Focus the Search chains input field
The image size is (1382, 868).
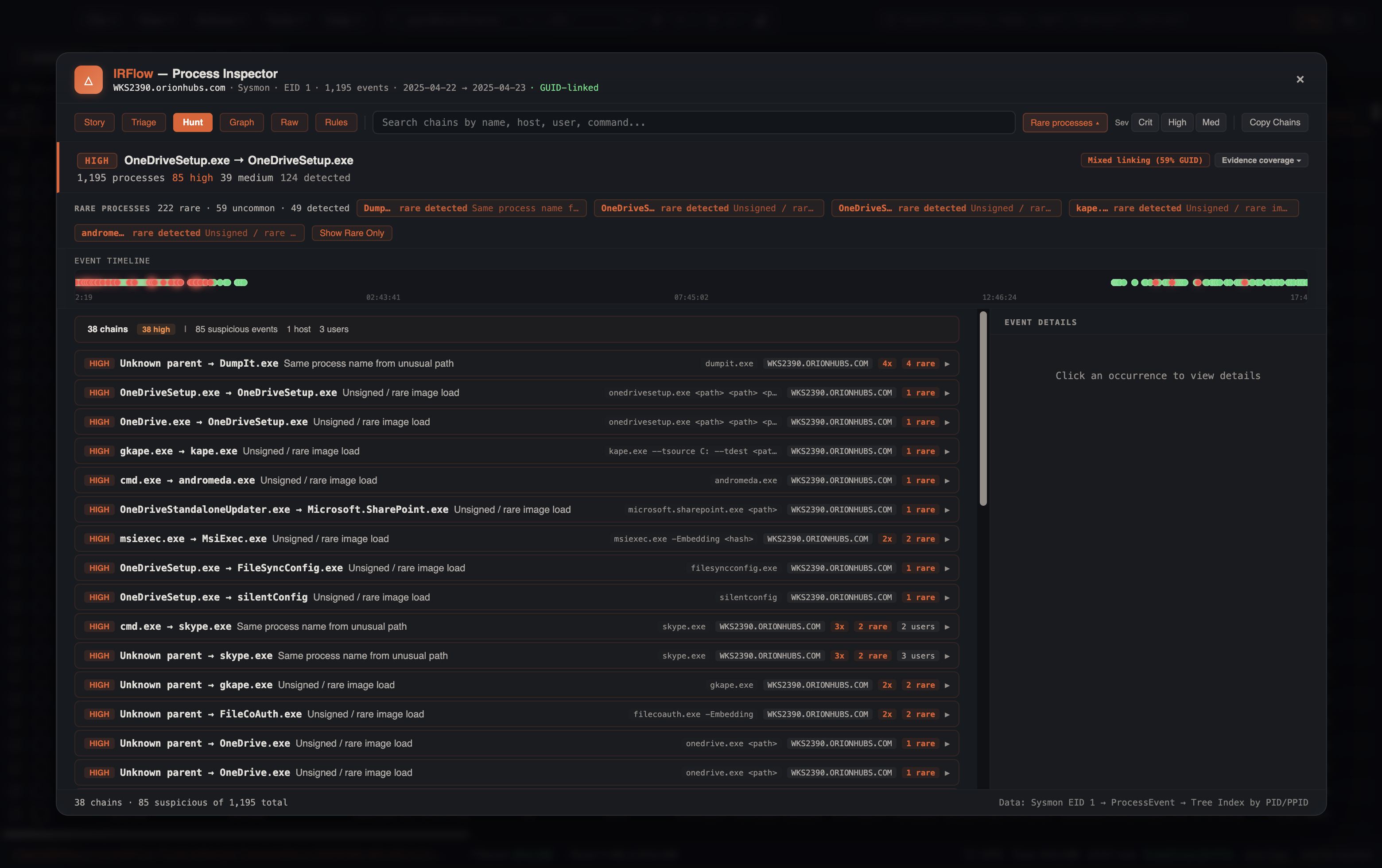693,122
